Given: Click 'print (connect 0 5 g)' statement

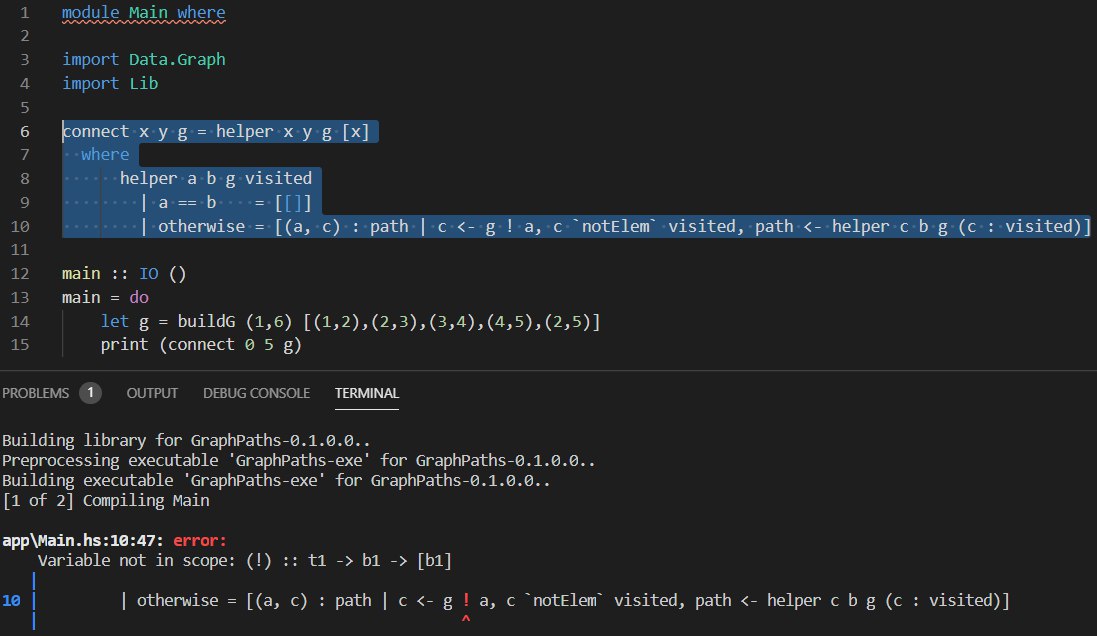Looking at the screenshot, I should point(200,345).
